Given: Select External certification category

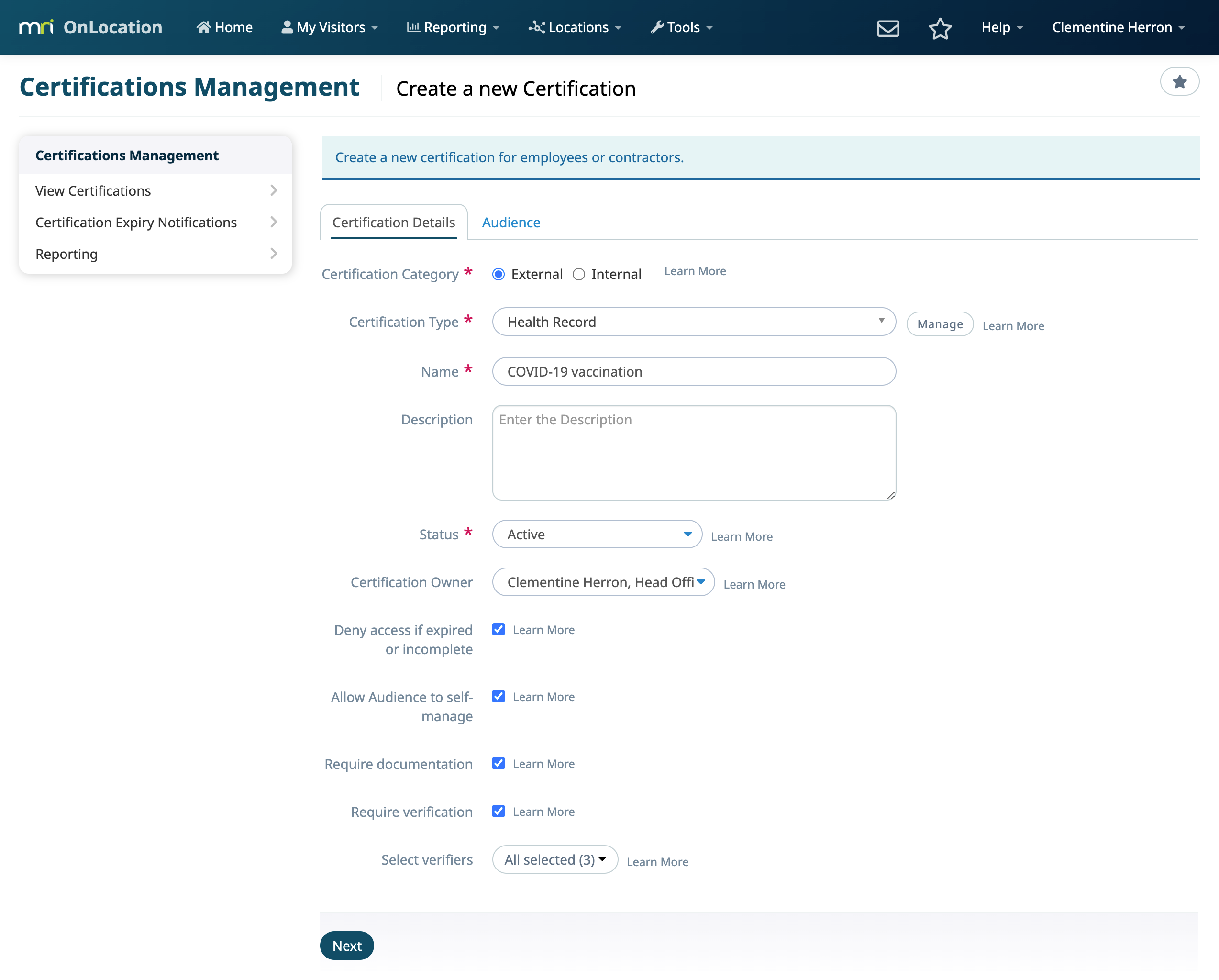Looking at the screenshot, I should pyautogui.click(x=498, y=274).
